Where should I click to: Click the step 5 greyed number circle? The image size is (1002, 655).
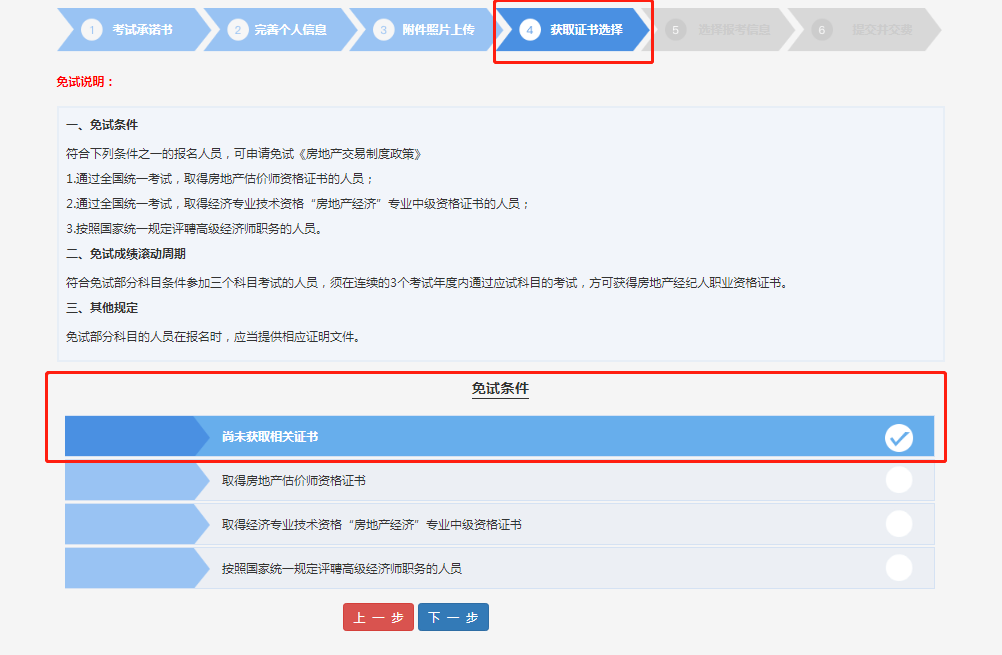(676, 30)
